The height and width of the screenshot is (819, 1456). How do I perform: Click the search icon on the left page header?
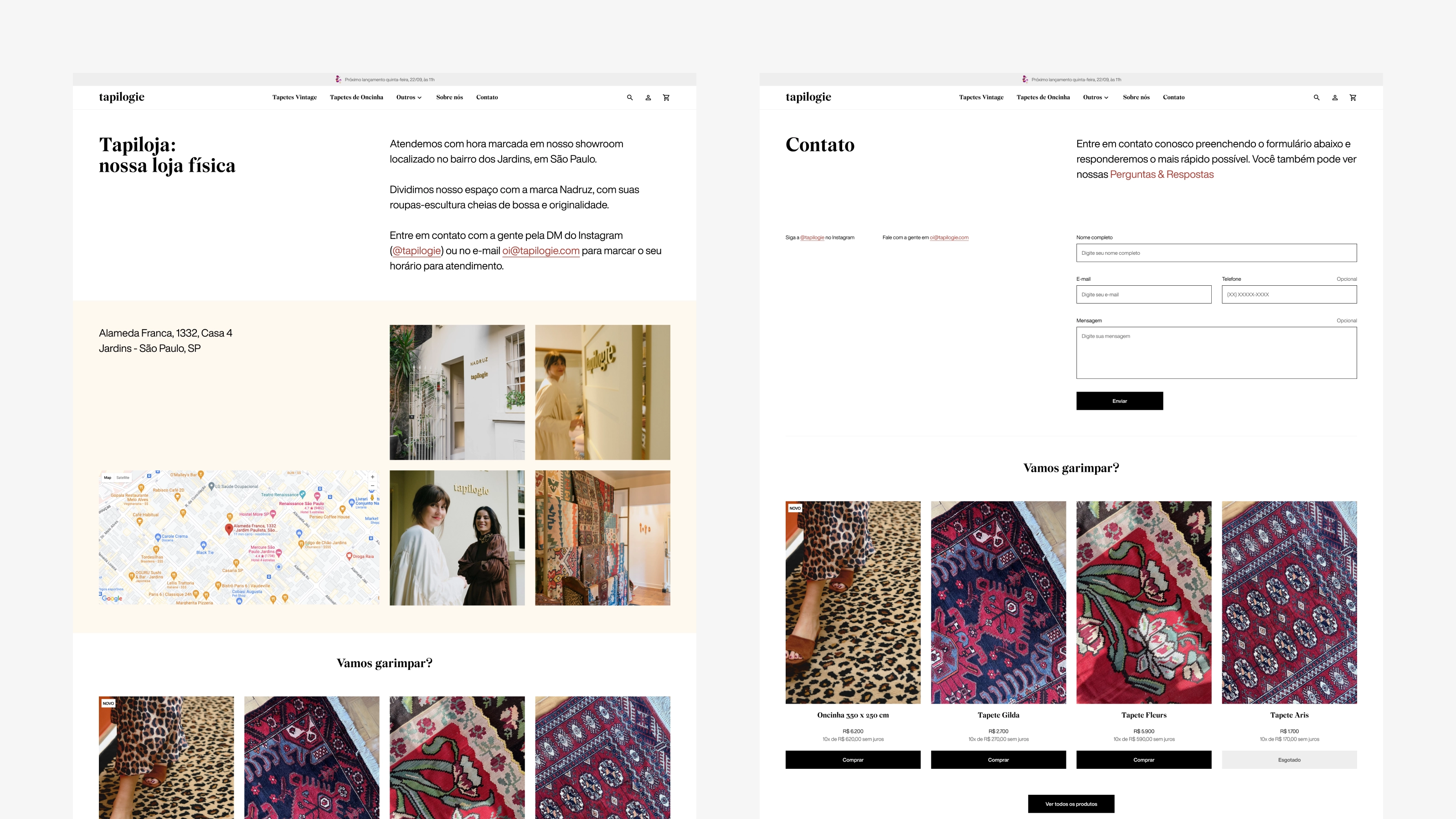630,97
